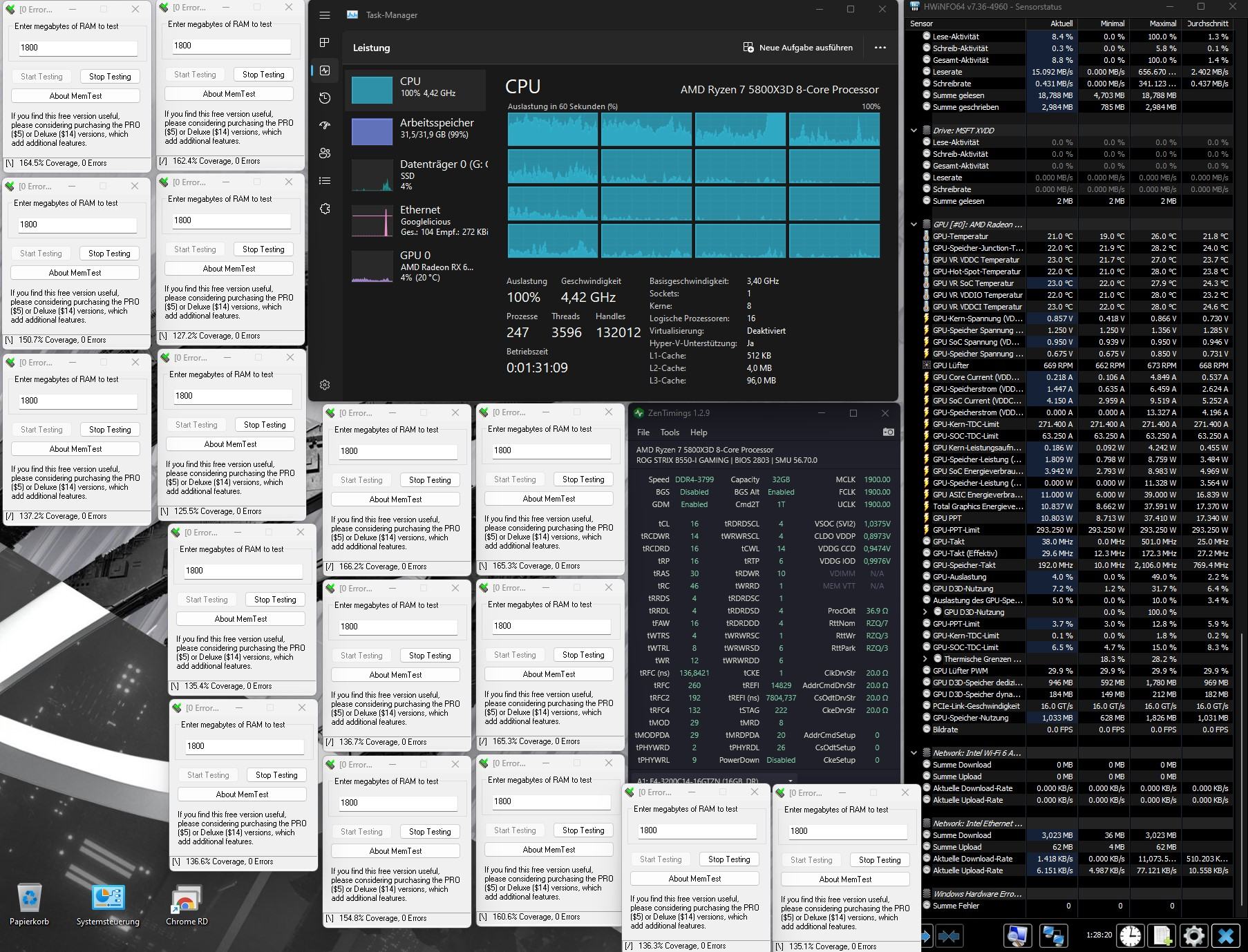The image size is (1248, 952).
Task: Expand GPU D3D-Nutzung sub-group in HWiNFO
Action: click(925, 612)
